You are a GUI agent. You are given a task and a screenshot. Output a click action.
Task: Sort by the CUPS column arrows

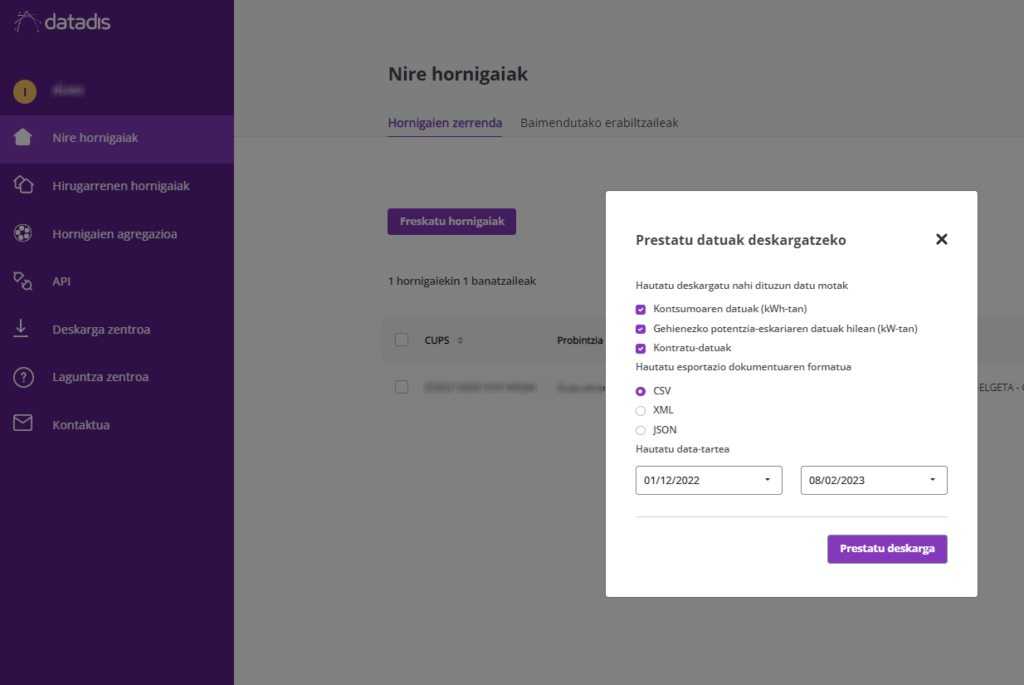point(460,340)
